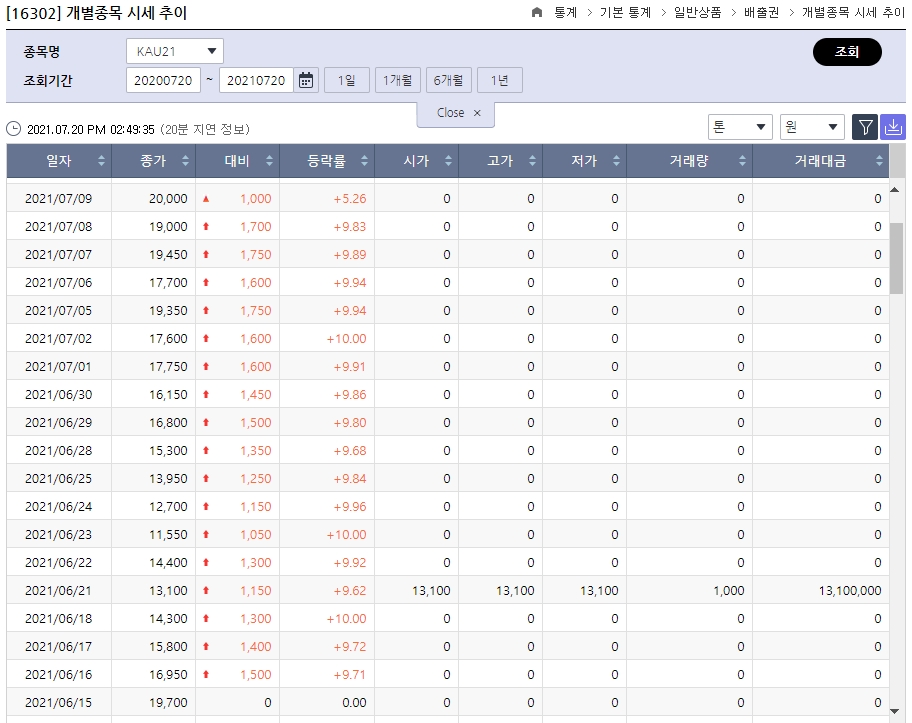Open the 원 currency dropdown
The image size is (912, 723).
(812, 127)
